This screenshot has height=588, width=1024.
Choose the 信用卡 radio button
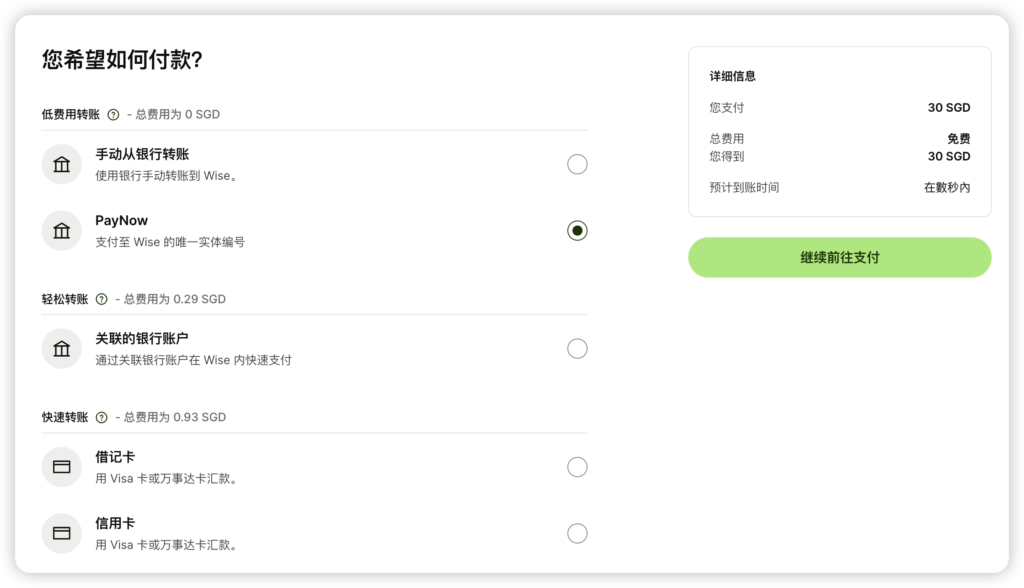click(x=577, y=533)
